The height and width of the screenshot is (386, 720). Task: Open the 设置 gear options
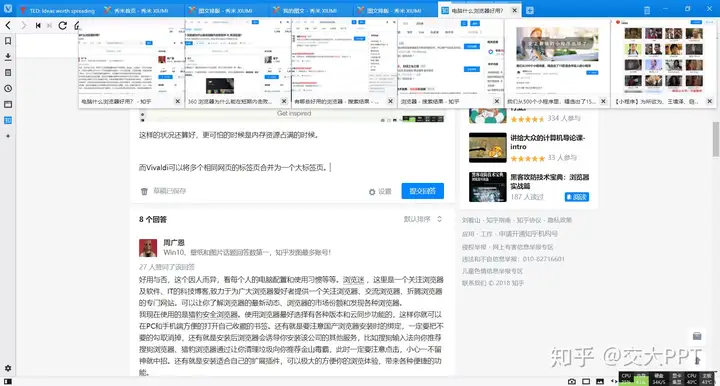pyautogui.click(x=380, y=191)
